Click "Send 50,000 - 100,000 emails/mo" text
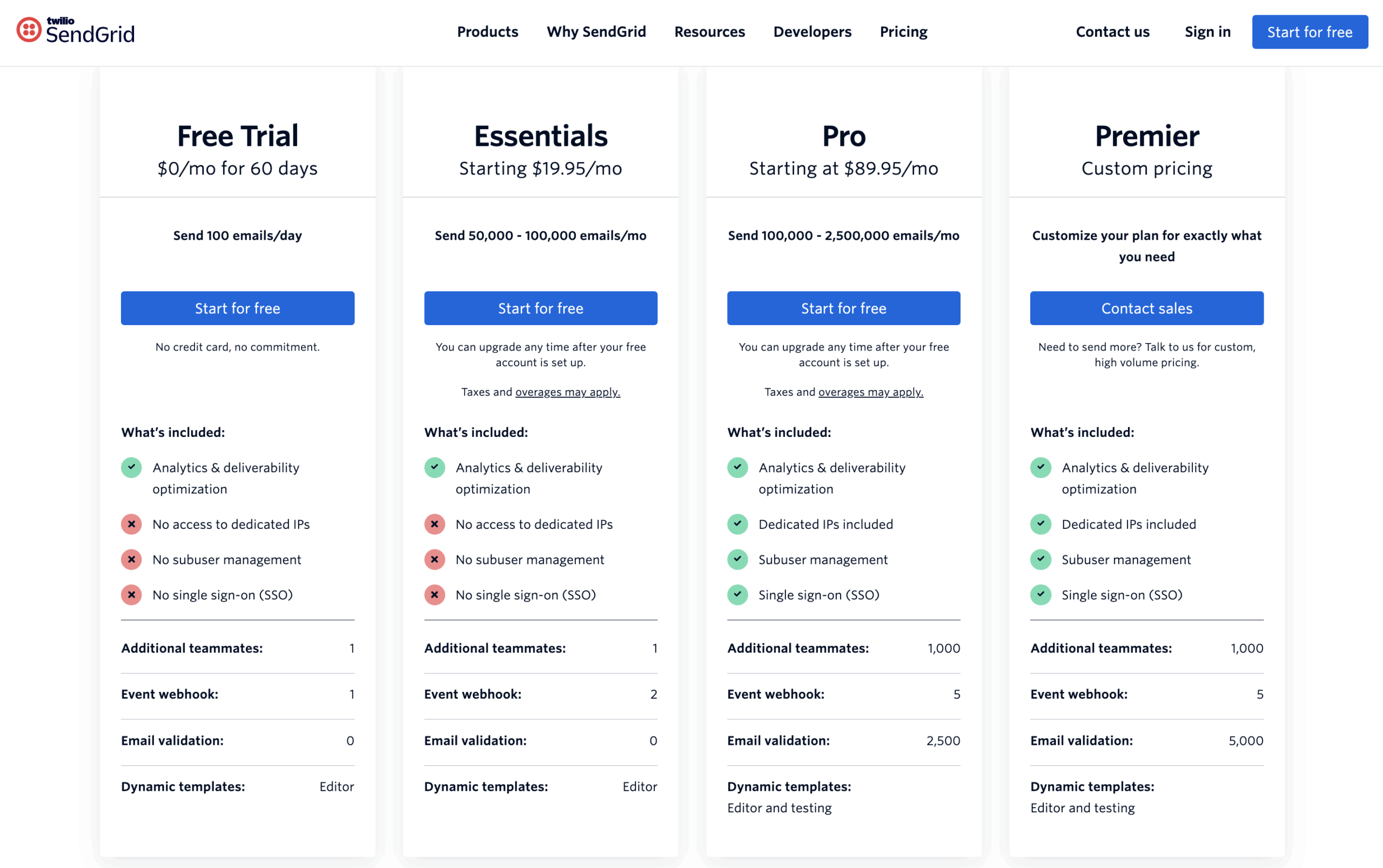 [x=541, y=235]
